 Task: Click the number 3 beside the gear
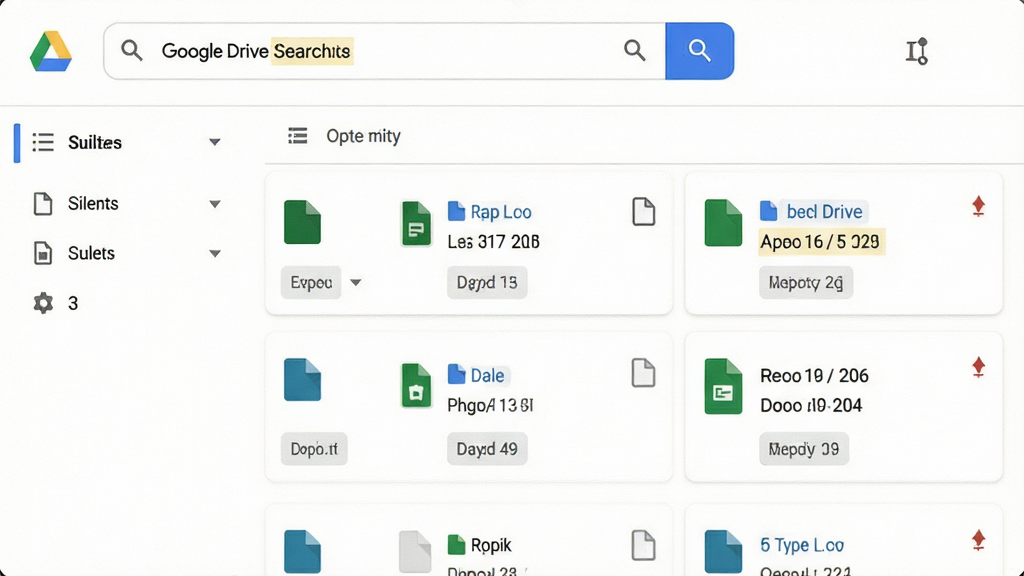pos(73,303)
